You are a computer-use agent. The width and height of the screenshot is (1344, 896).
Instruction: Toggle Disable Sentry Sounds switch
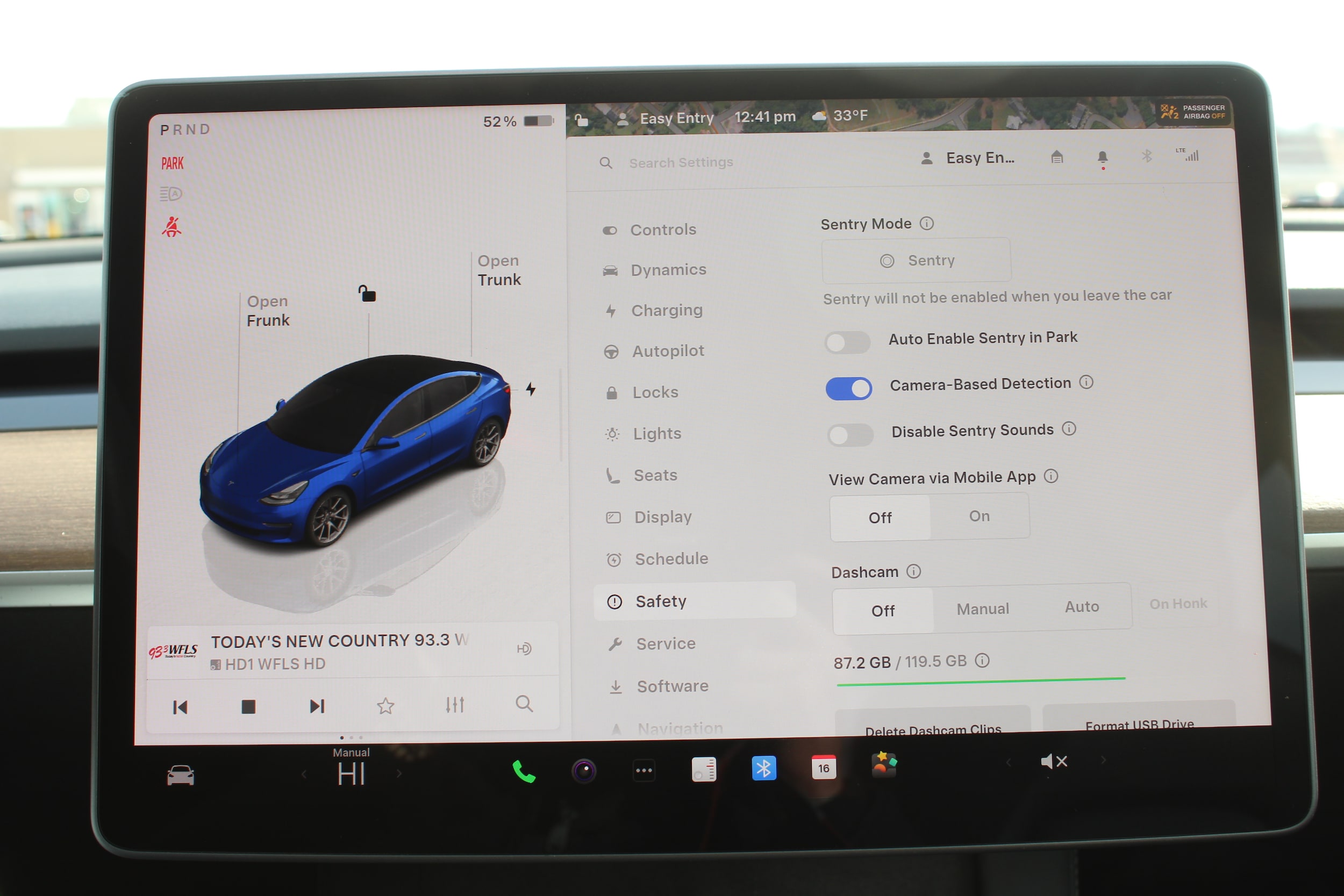pos(850,435)
